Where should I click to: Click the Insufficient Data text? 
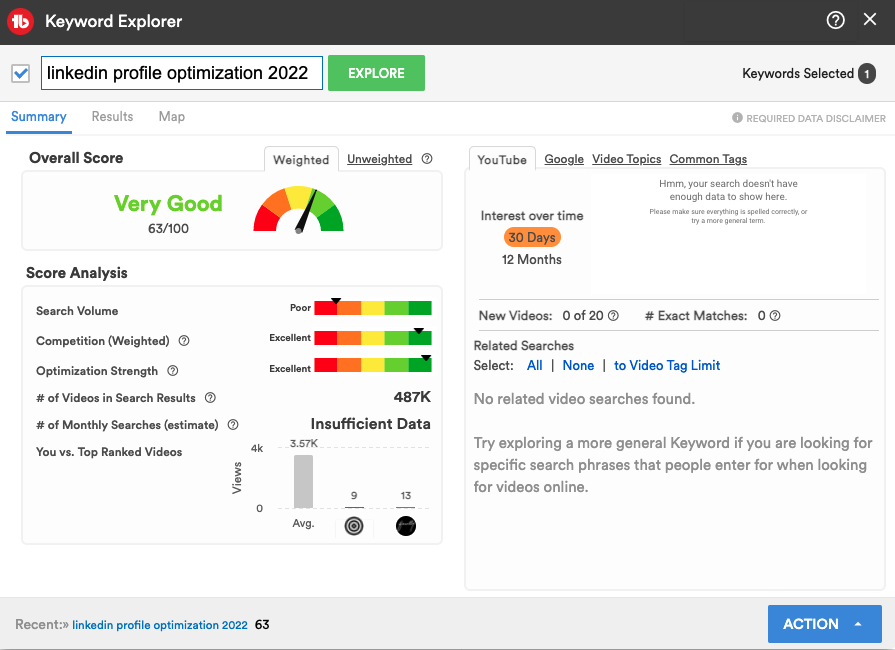click(370, 424)
